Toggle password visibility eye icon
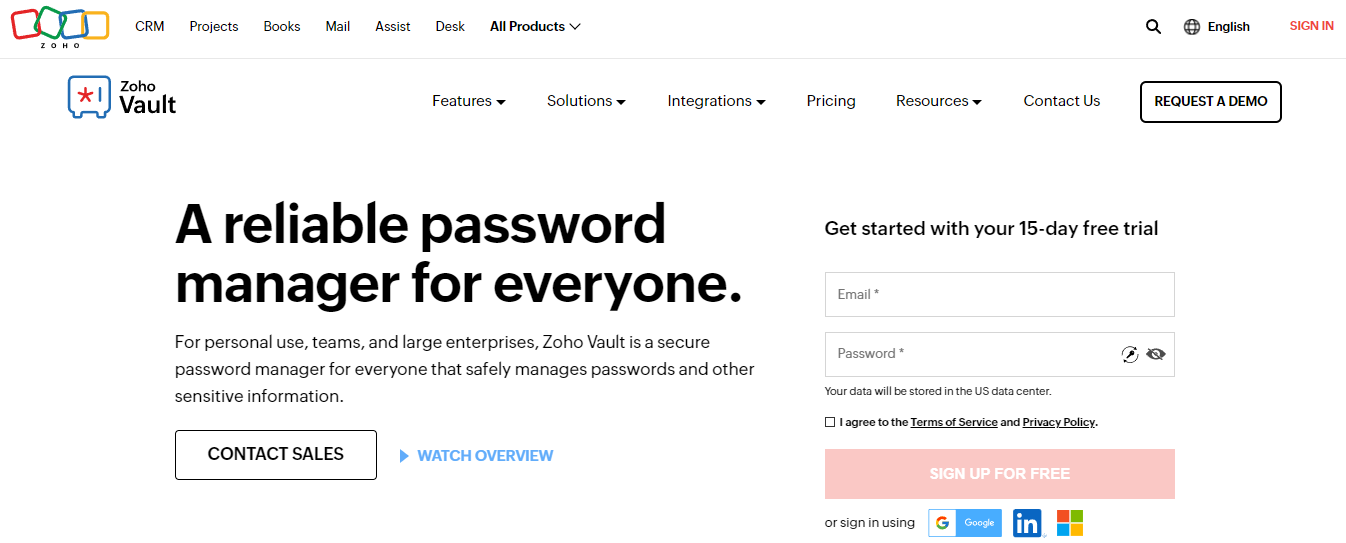Image resolution: width=1346 pixels, height=543 pixels. pyautogui.click(x=1156, y=354)
